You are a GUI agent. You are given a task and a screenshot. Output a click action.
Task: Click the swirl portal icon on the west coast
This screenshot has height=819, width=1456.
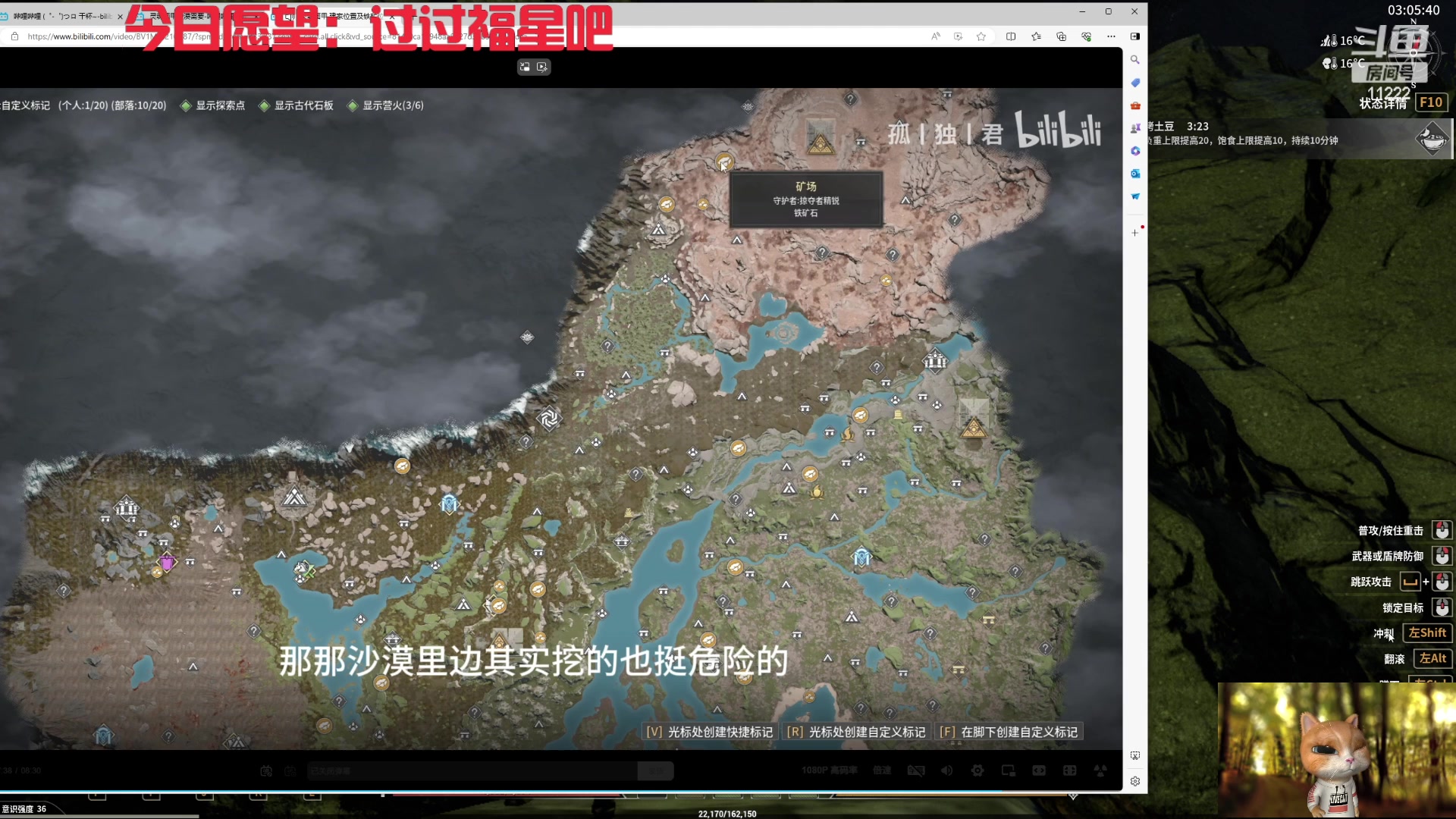click(x=549, y=418)
